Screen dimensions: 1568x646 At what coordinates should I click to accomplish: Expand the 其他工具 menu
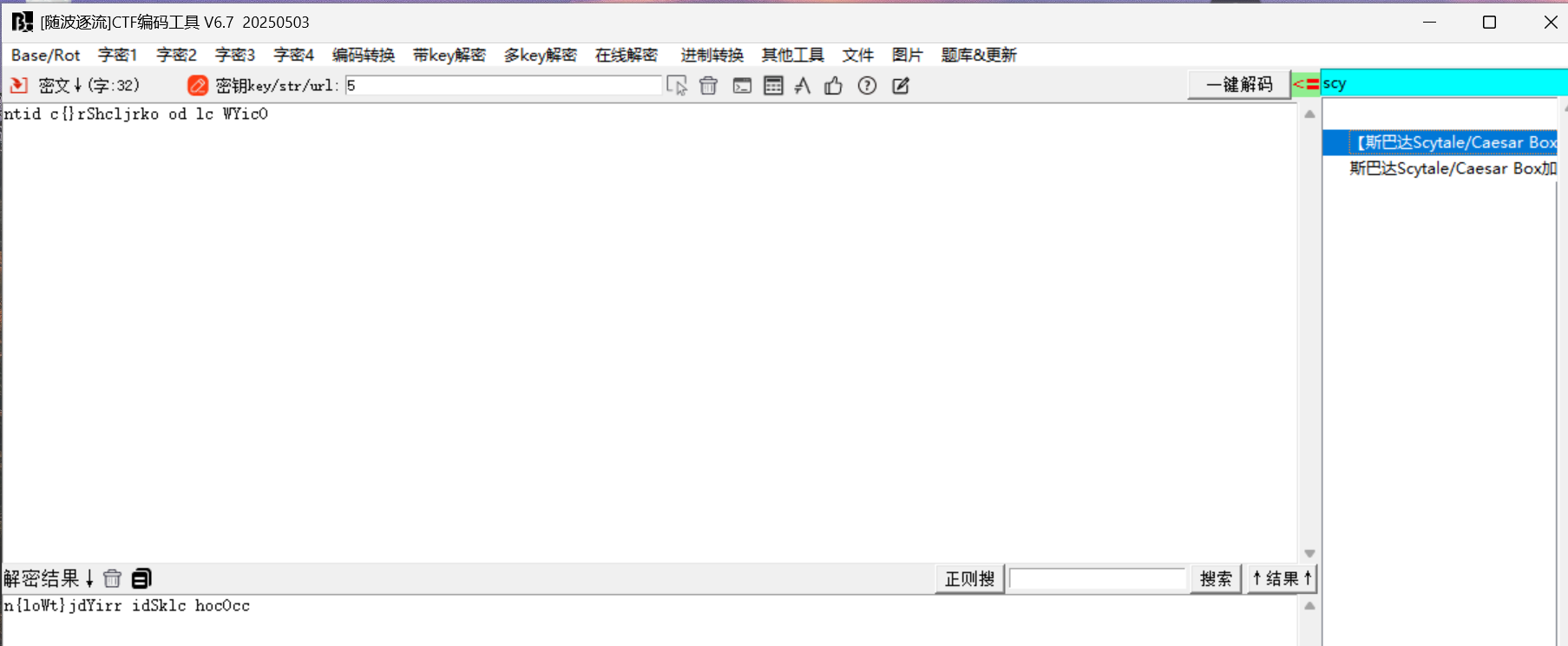tap(792, 55)
